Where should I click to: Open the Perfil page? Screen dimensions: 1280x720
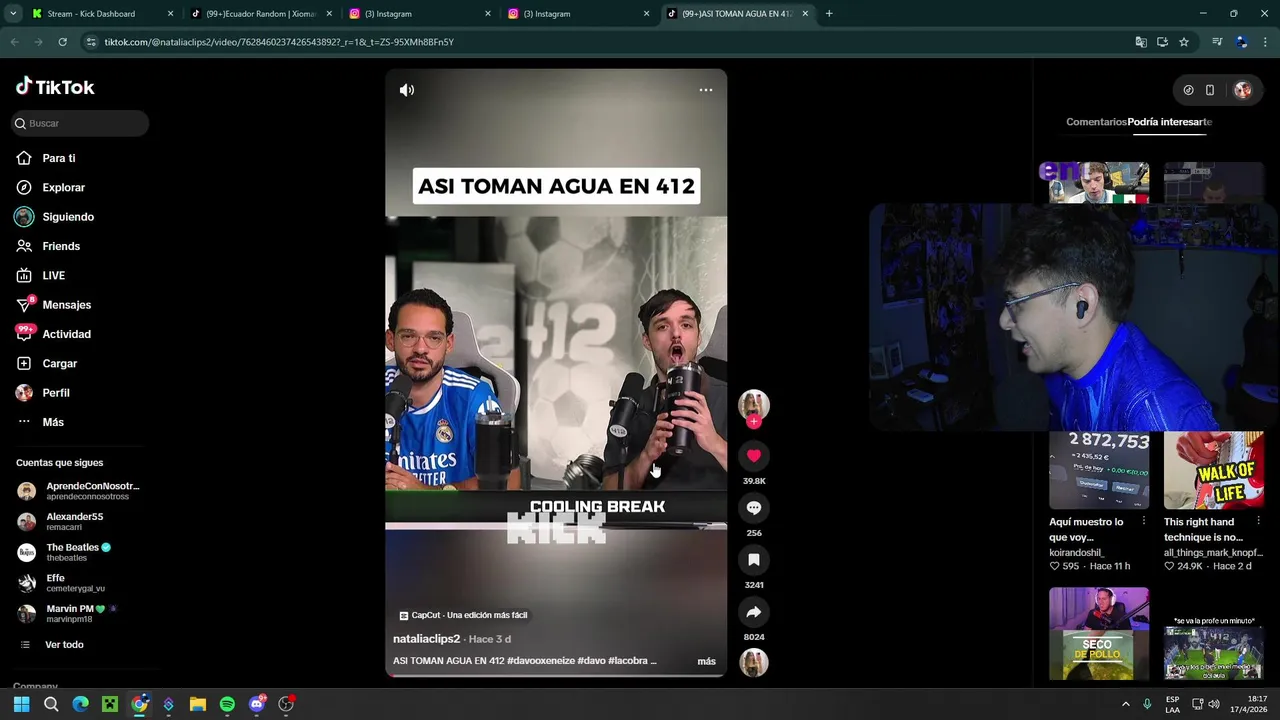click(x=56, y=393)
